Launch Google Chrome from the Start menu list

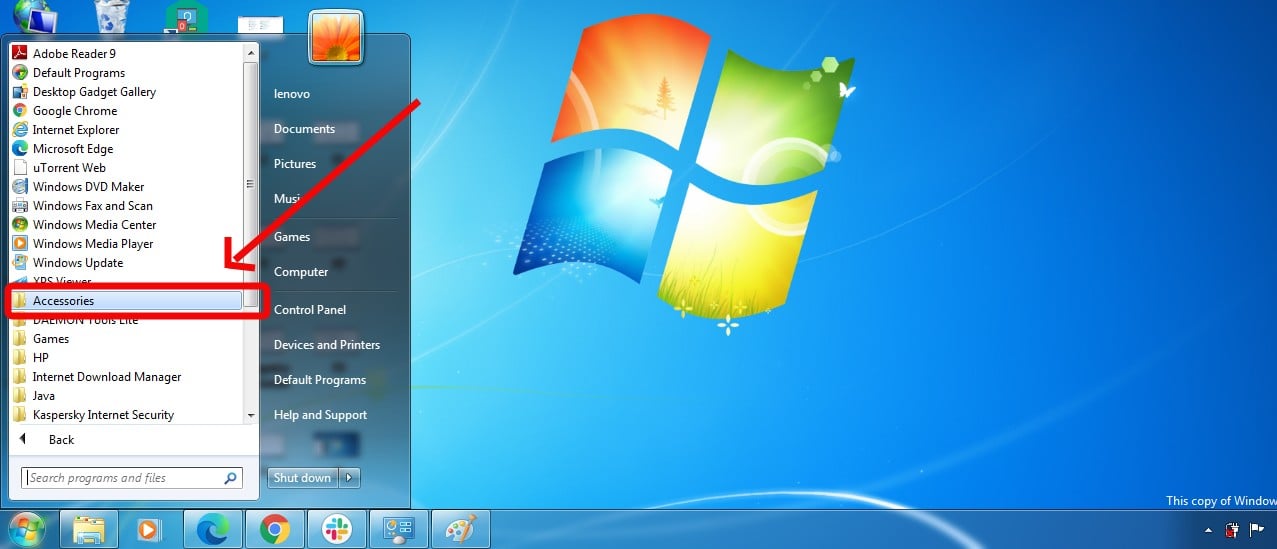[x=75, y=111]
